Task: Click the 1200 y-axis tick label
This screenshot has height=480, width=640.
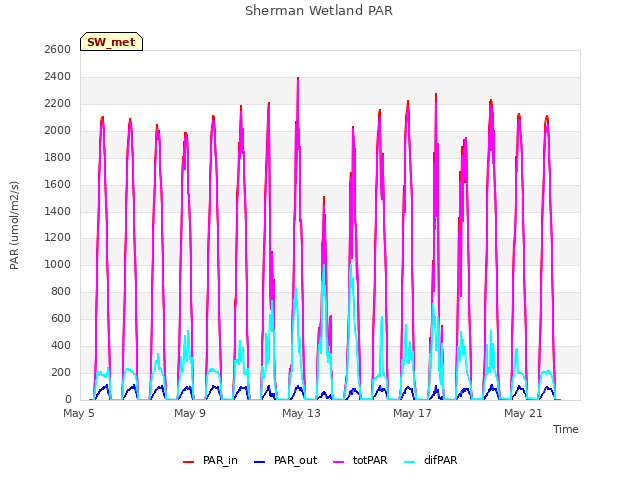Action: click(58, 238)
